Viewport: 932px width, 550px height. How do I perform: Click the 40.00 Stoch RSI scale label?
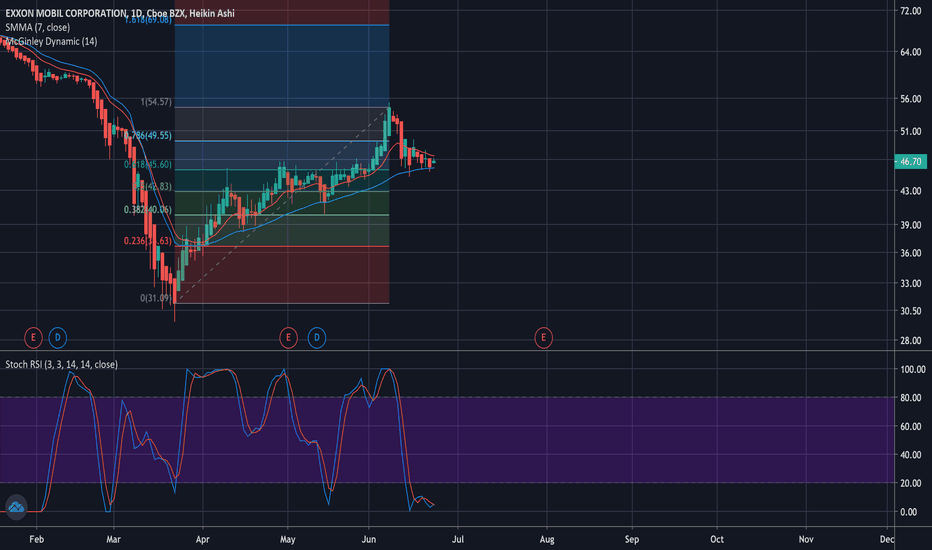click(912, 455)
